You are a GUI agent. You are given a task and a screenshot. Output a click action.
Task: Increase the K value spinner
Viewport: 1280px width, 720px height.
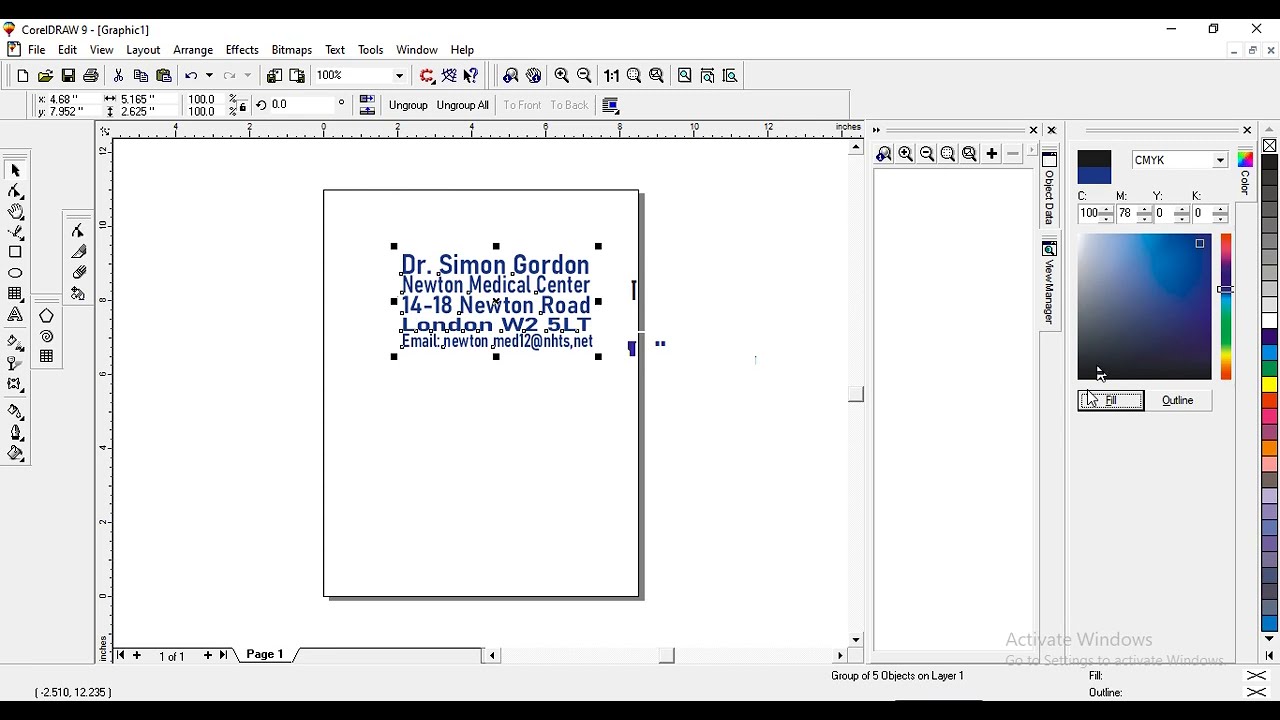click(x=1219, y=210)
